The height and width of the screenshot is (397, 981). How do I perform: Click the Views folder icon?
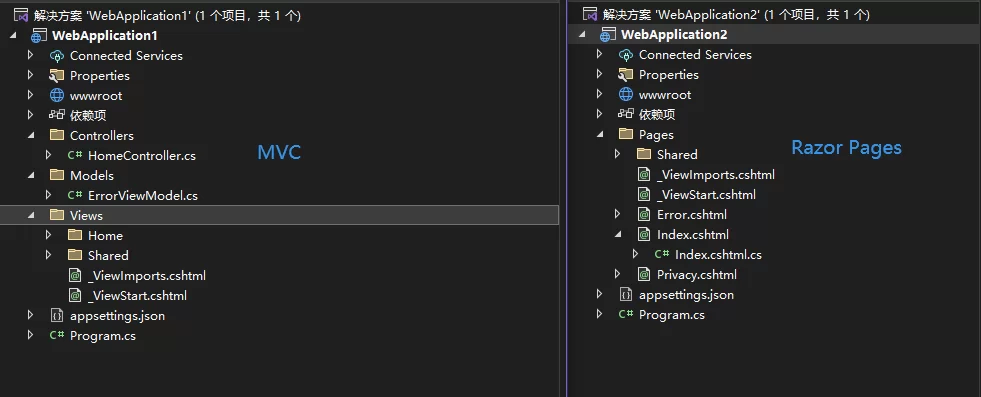click(57, 215)
